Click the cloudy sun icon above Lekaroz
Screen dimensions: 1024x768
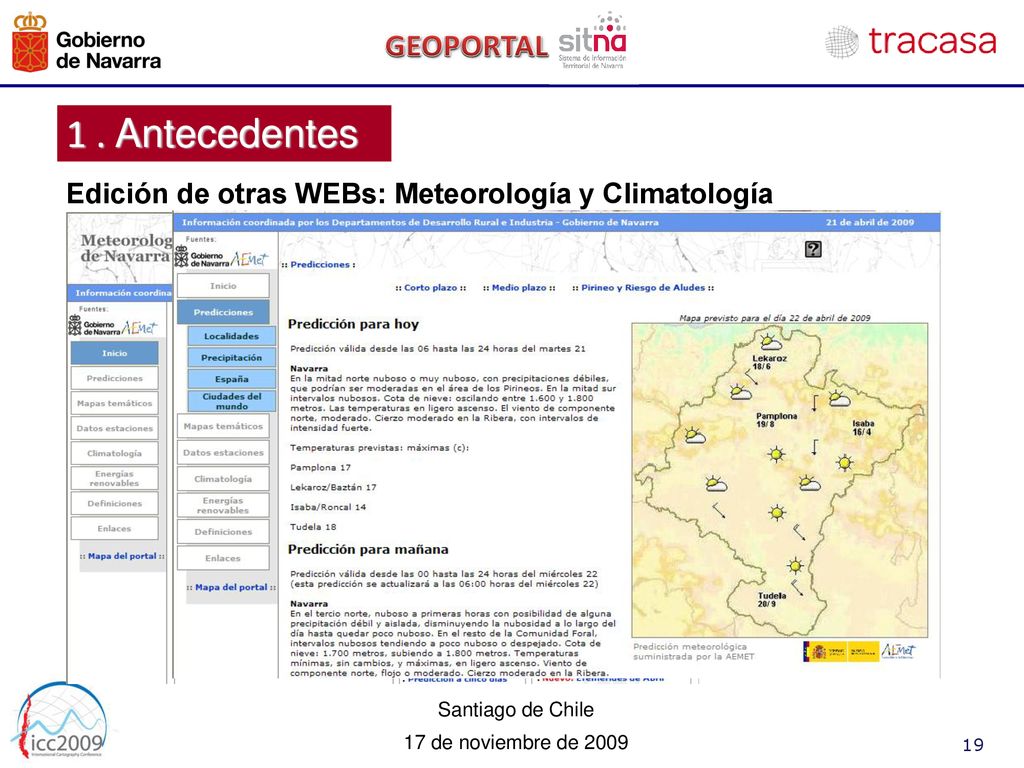771,341
